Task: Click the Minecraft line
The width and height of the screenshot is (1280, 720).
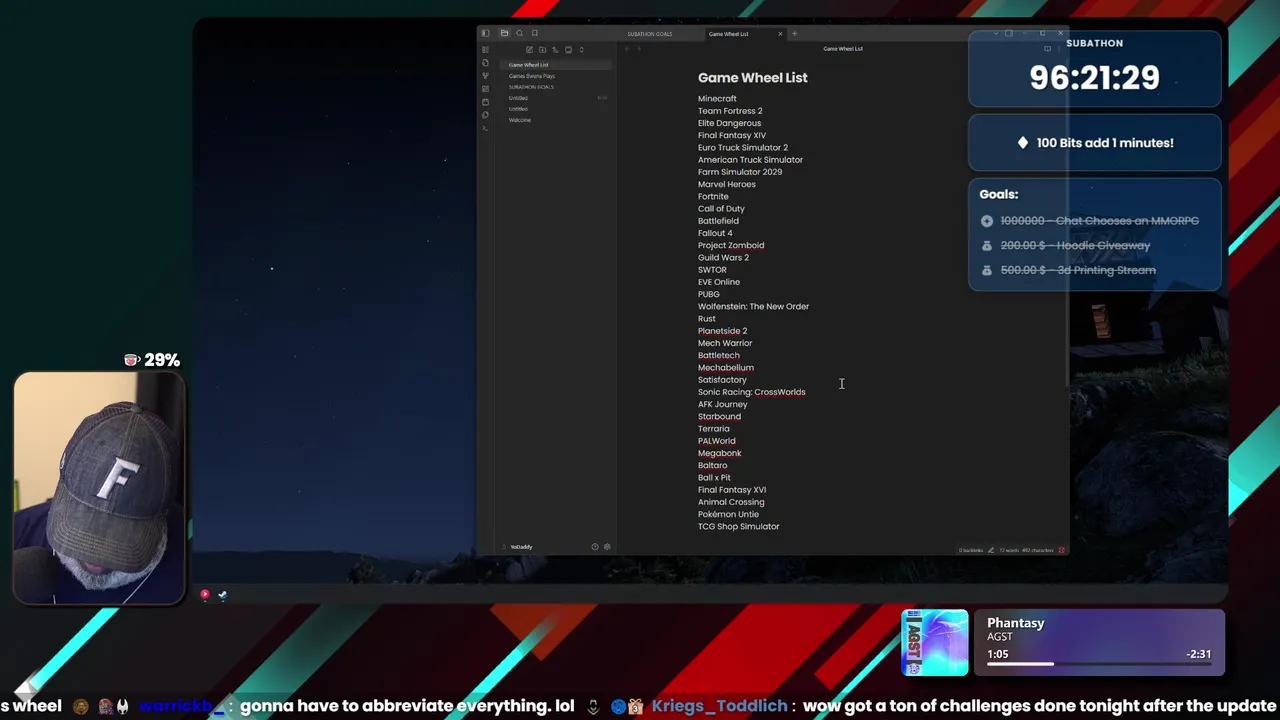Action: (717, 99)
